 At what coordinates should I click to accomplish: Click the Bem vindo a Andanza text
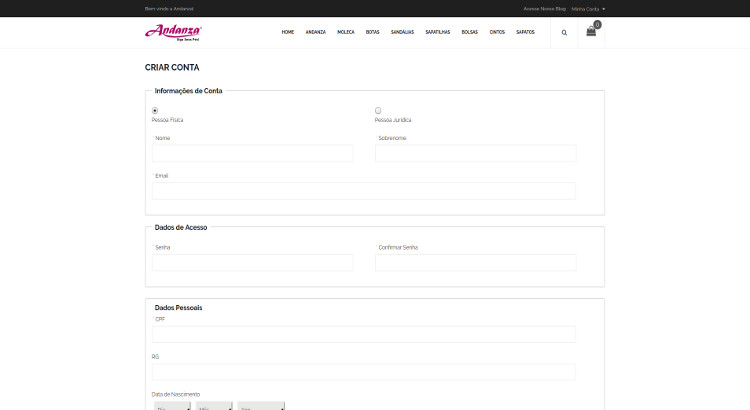pyautogui.click(x=169, y=9)
